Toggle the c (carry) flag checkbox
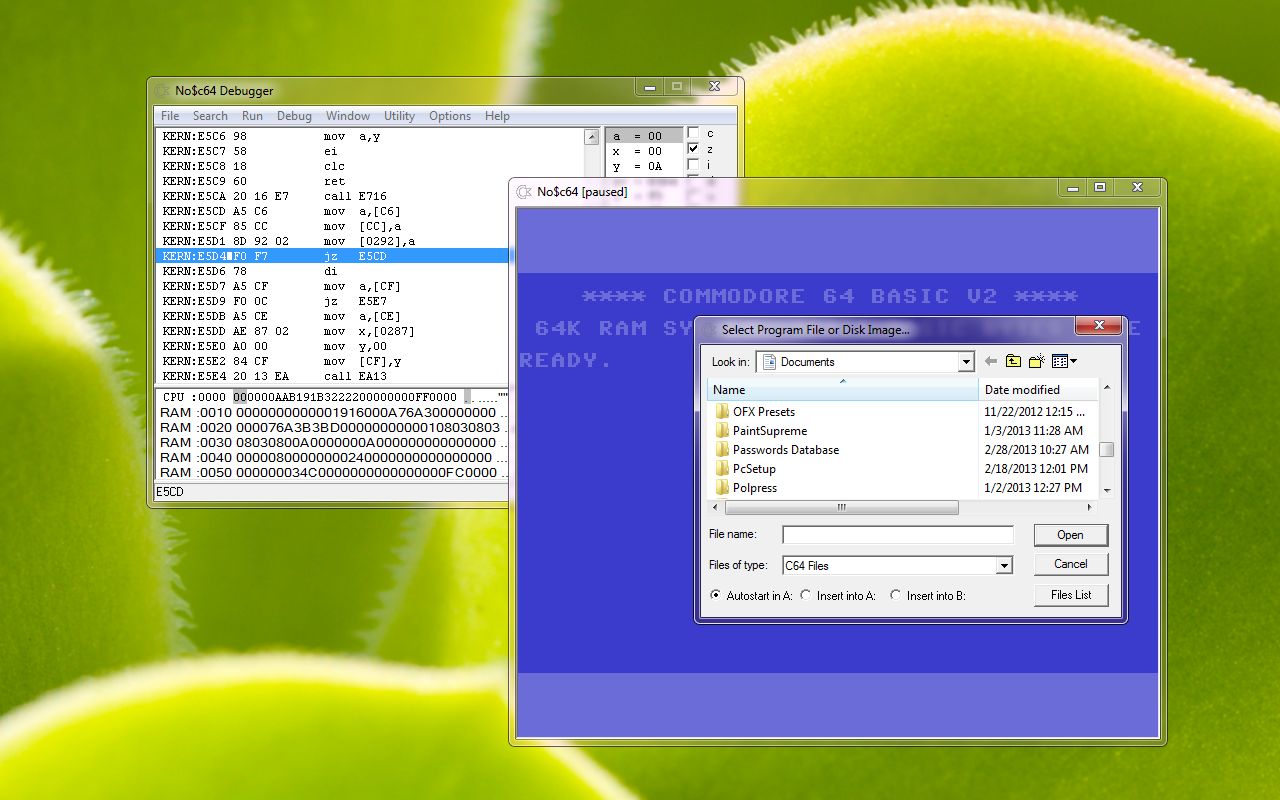This screenshot has width=1280, height=800. point(693,133)
